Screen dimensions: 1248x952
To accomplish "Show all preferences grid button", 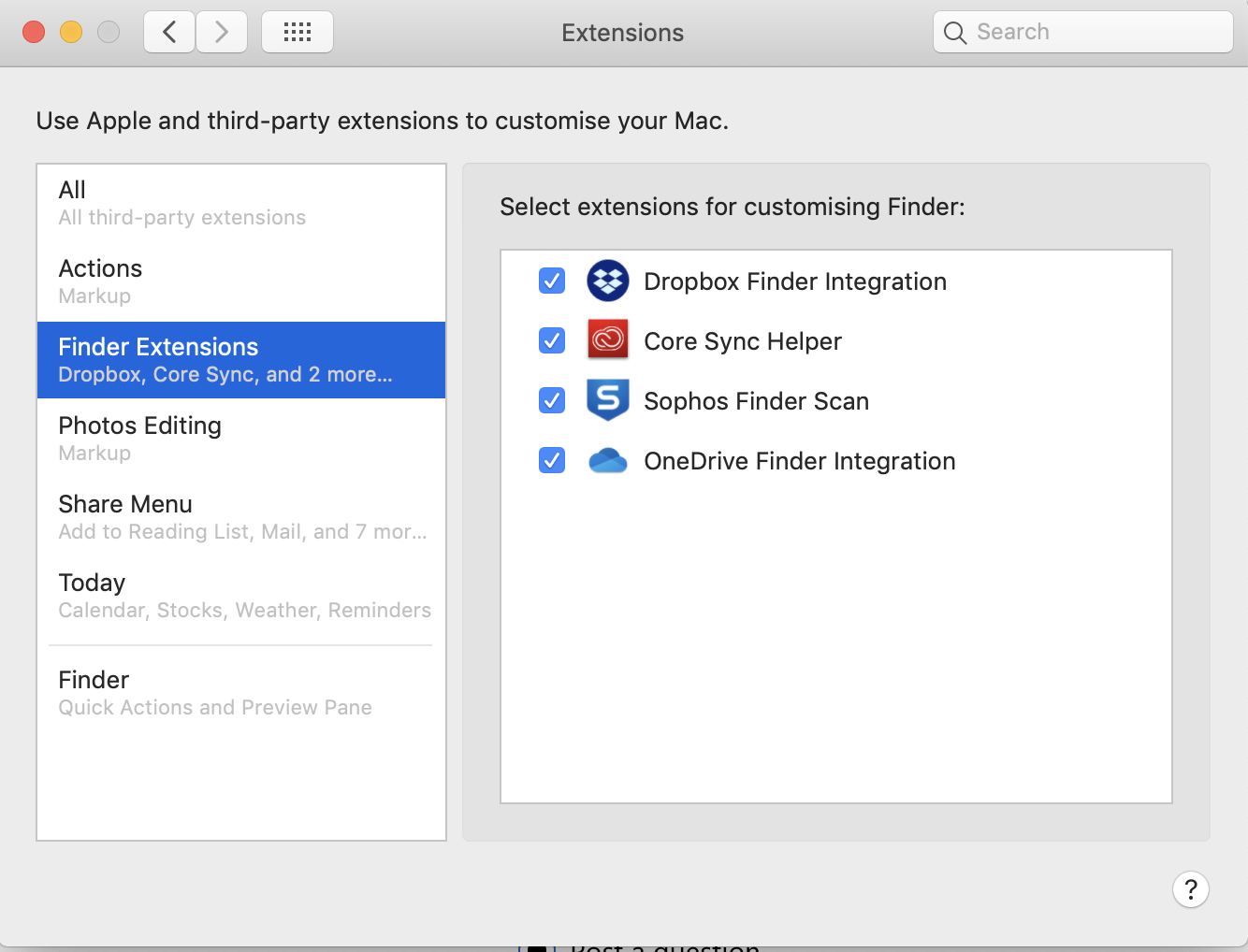I will tap(297, 32).
